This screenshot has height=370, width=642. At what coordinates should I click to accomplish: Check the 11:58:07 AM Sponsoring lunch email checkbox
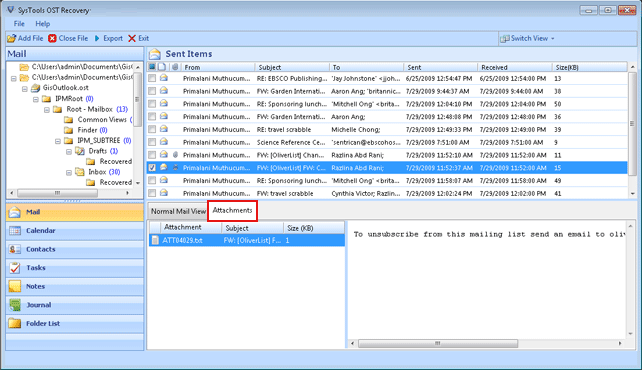pos(152,180)
